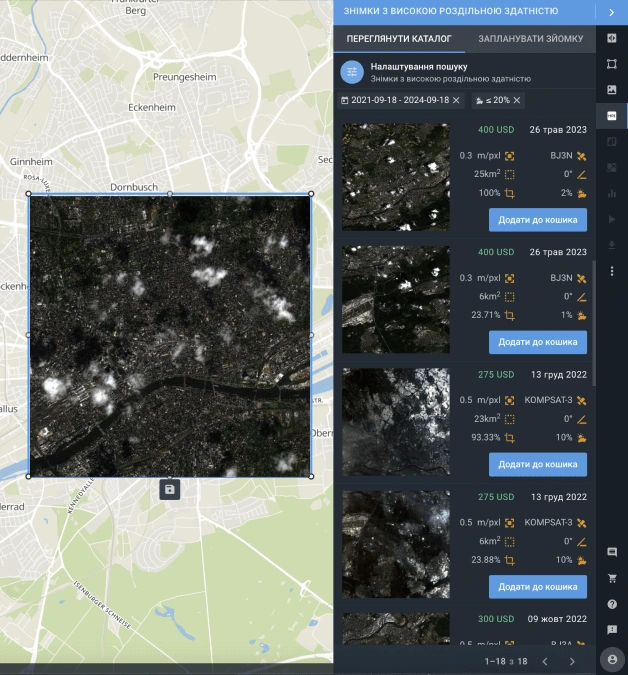Viewport: 628px width, 675px height.
Task: Click the cloud cover icon next to 2%
Action: (582, 193)
